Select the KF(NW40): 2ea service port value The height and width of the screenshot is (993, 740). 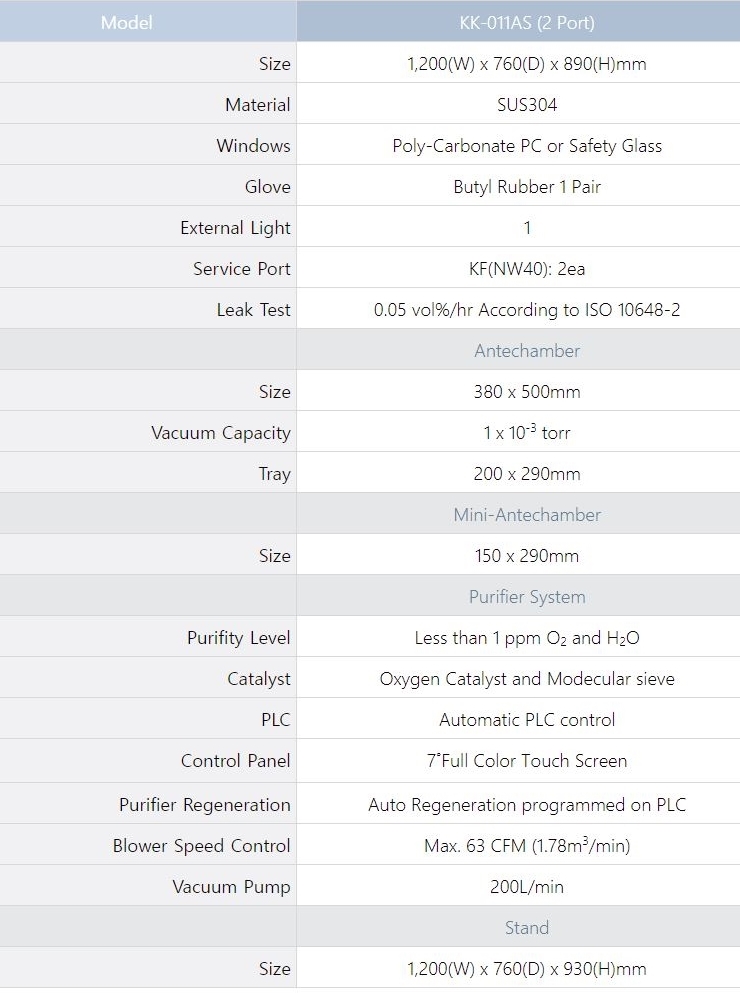click(x=527, y=269)
